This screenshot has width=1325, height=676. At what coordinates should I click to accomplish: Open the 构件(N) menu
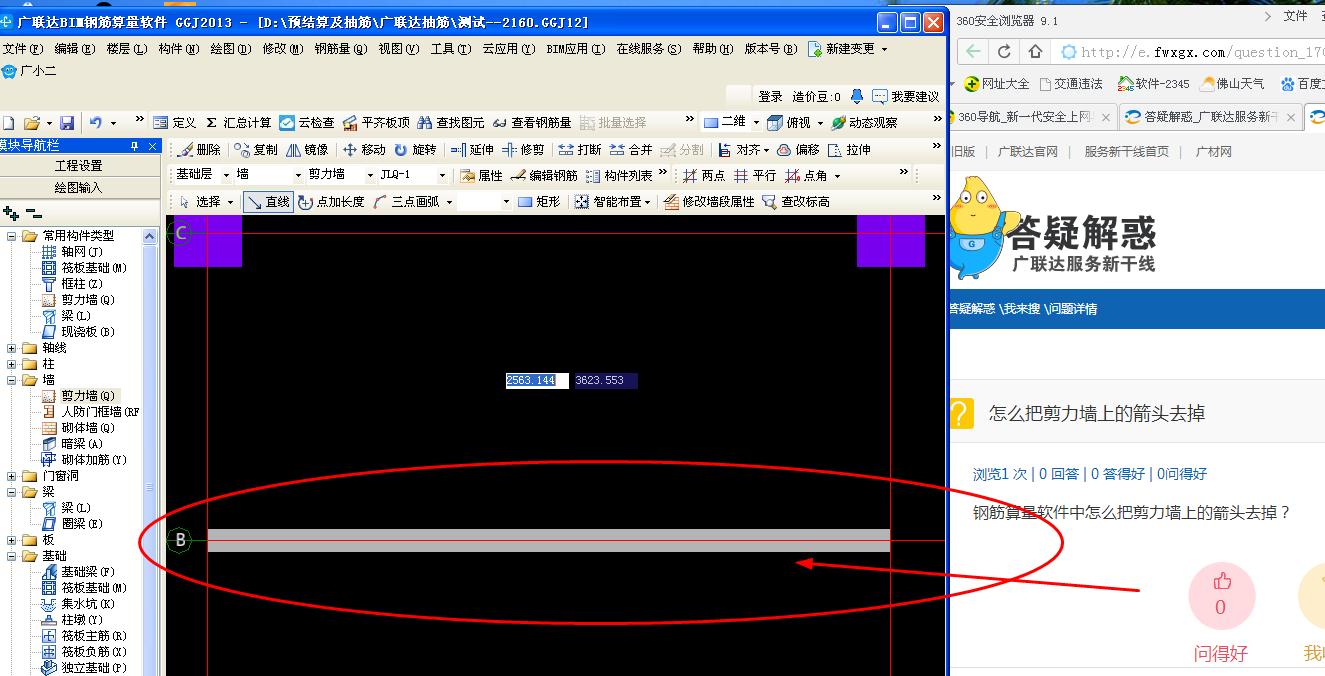[178, 49]
